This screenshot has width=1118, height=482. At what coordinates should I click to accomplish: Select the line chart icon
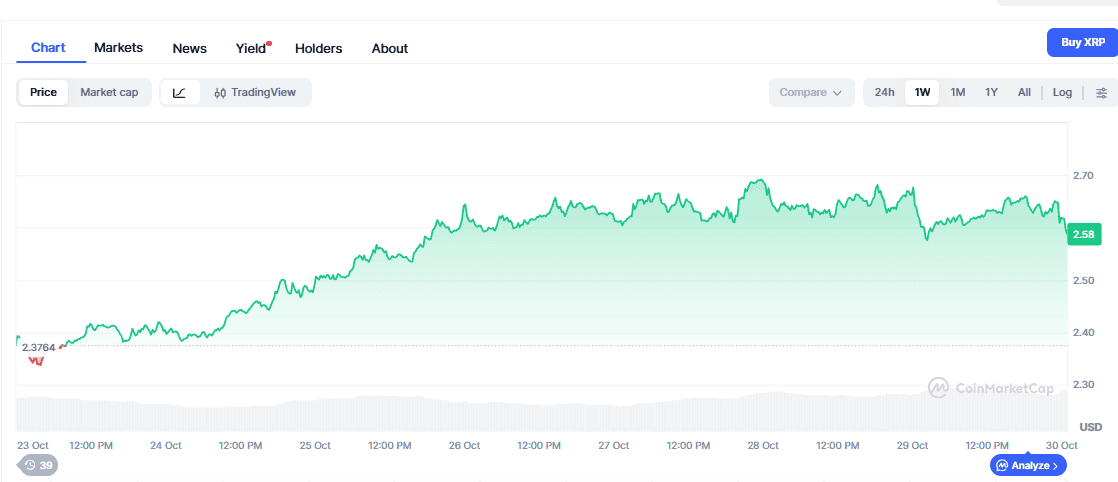pyautogui.click(x=179, y=93)
